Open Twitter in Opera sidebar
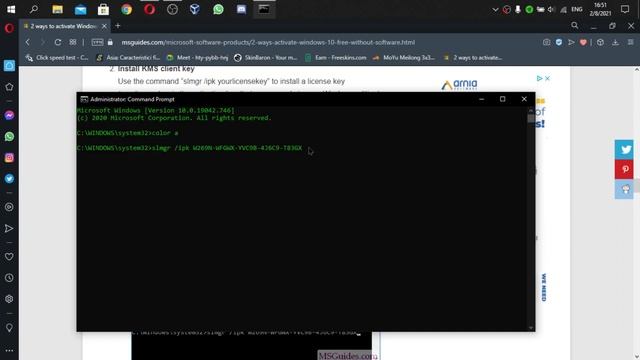The image size is (640, 360). point(9,179)
